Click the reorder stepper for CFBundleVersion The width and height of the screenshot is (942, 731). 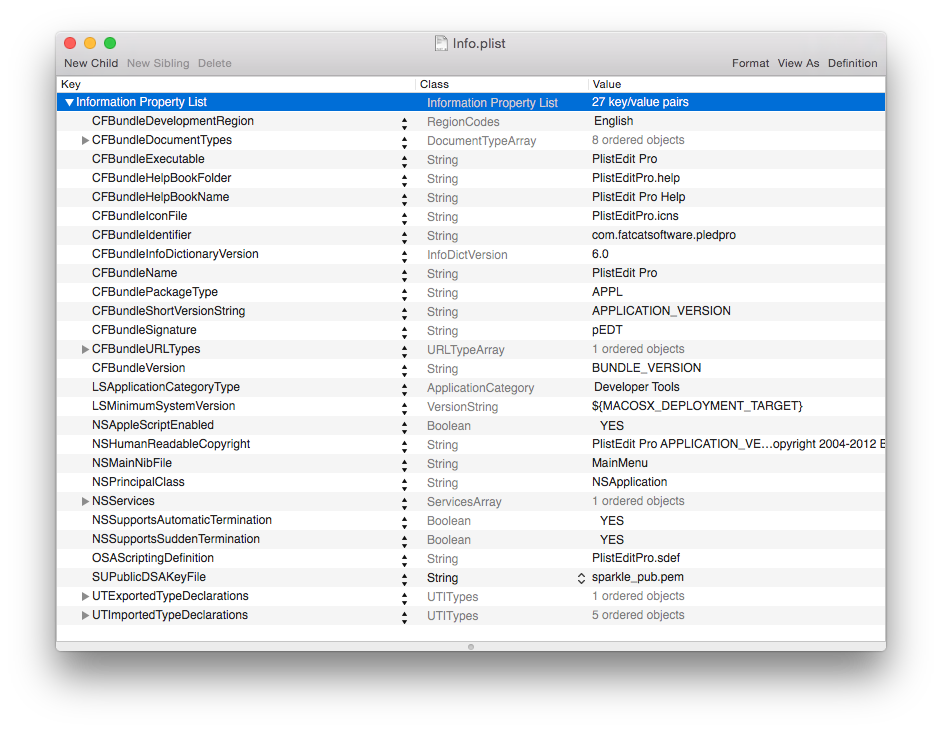[x=404, y=369]
